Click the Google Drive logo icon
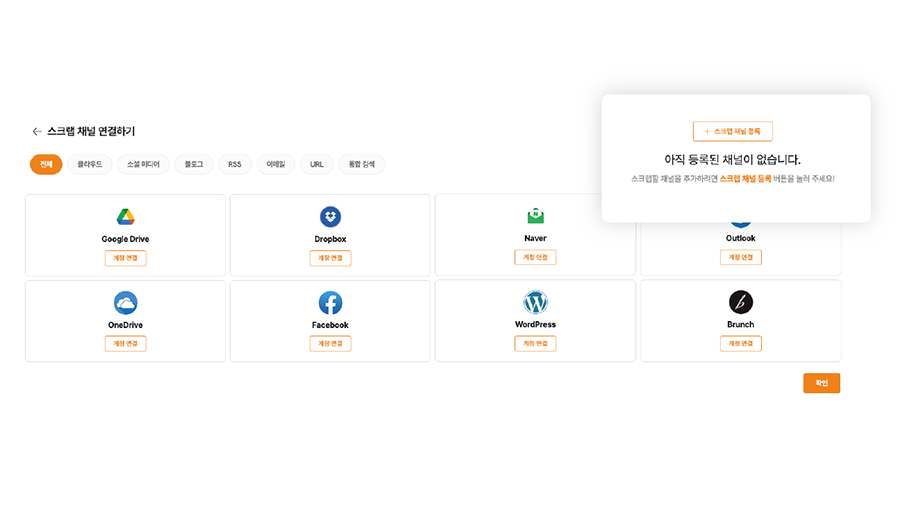 pos(125,217)
